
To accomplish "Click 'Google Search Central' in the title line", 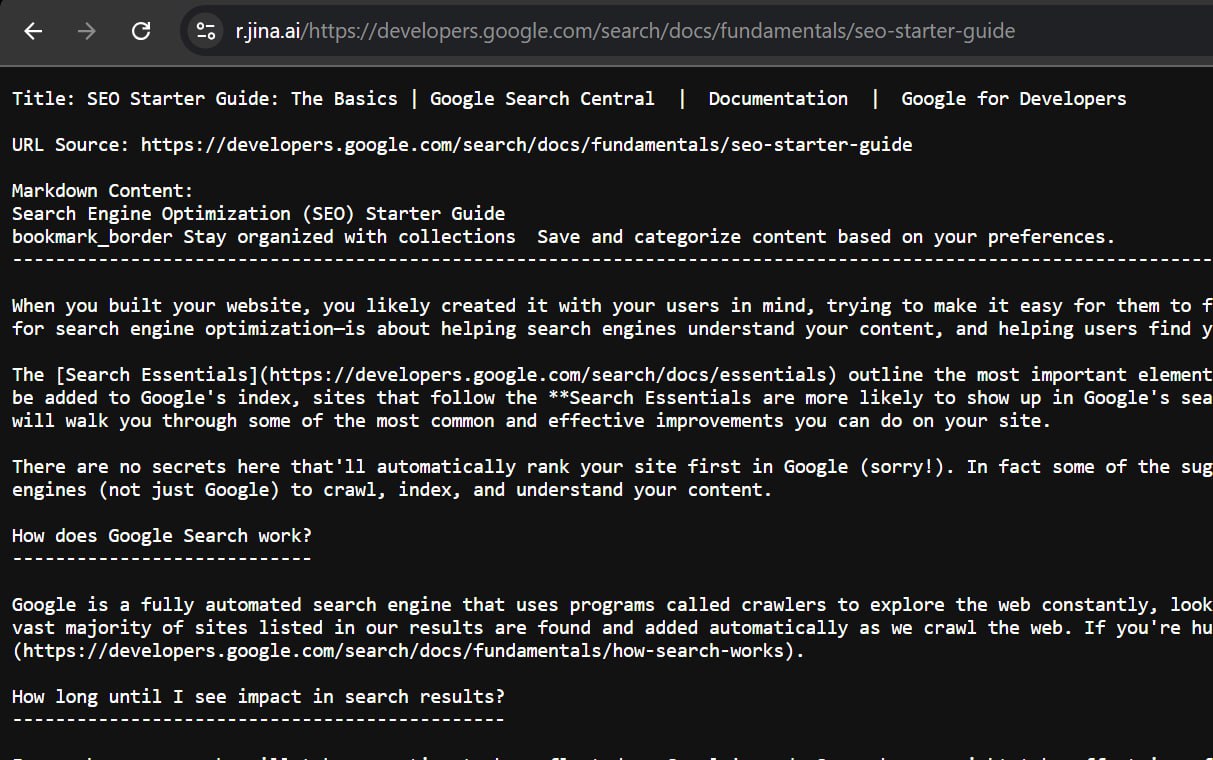I will point(542,99).
